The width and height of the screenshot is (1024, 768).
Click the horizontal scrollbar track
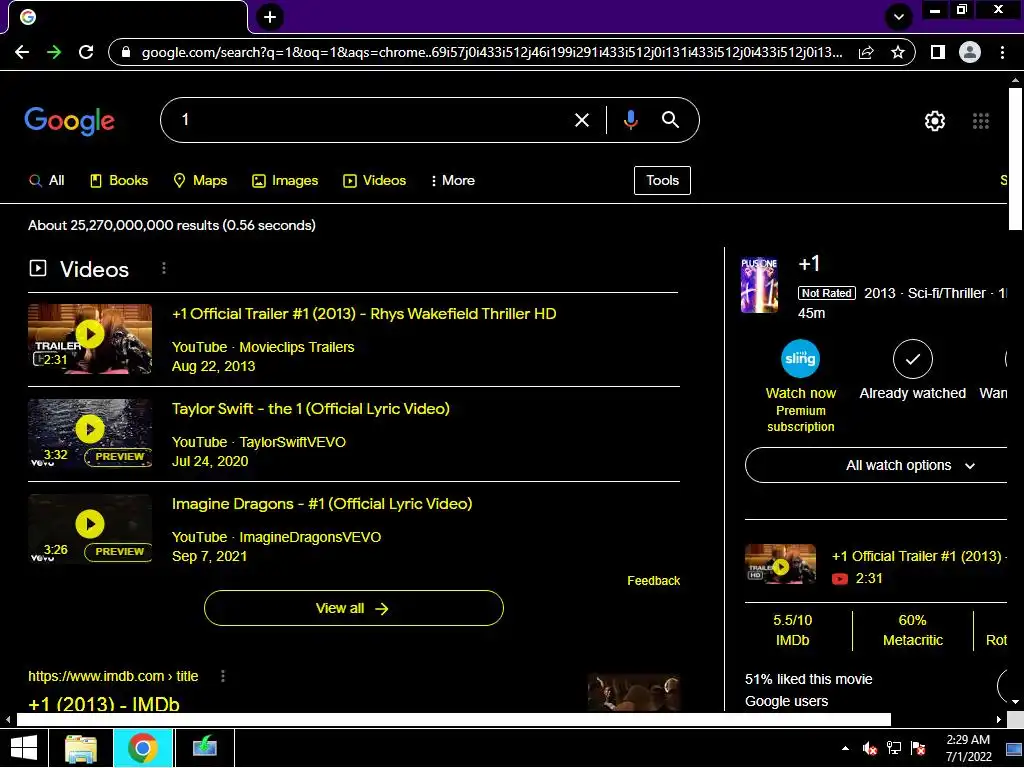(x=453, y=720)
